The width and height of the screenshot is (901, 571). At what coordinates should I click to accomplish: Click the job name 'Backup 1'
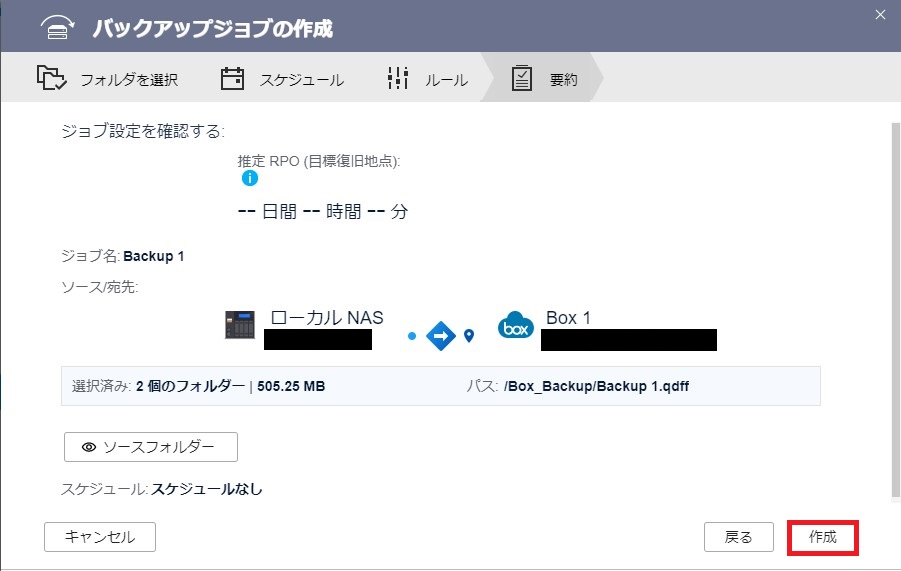tap(153, 256)
